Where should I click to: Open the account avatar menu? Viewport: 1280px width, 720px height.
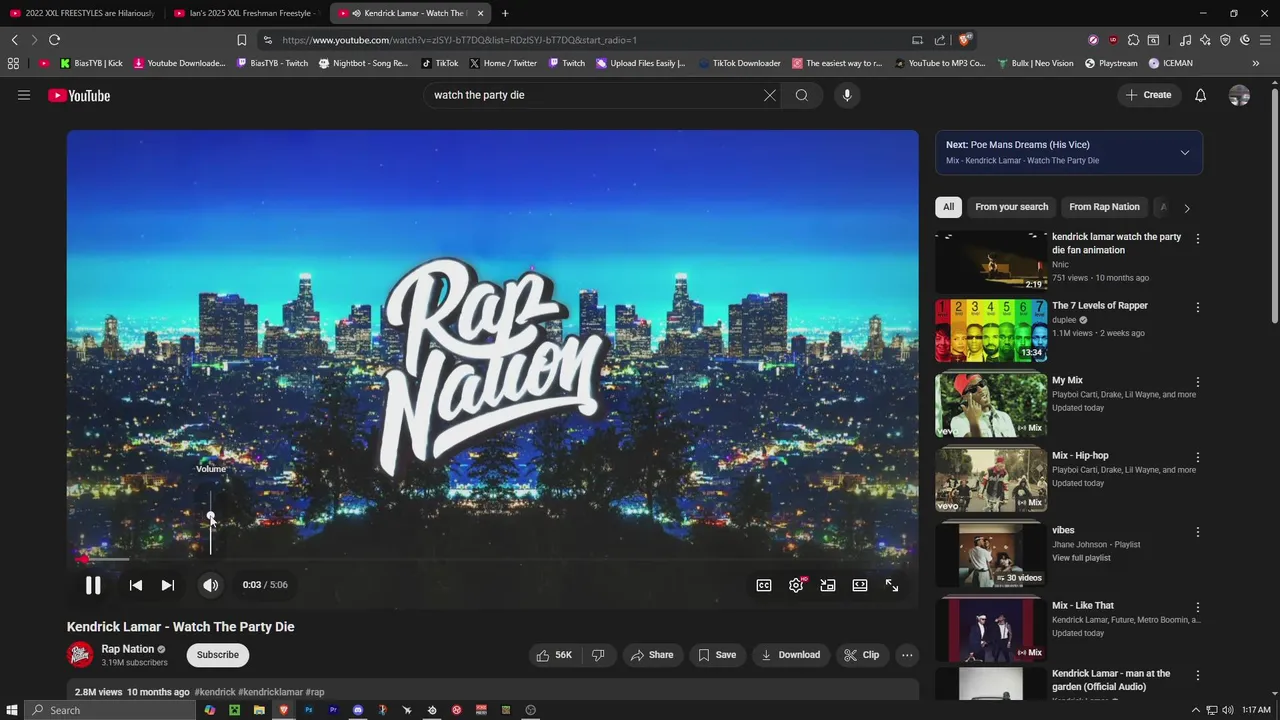tap(1239, 96)
